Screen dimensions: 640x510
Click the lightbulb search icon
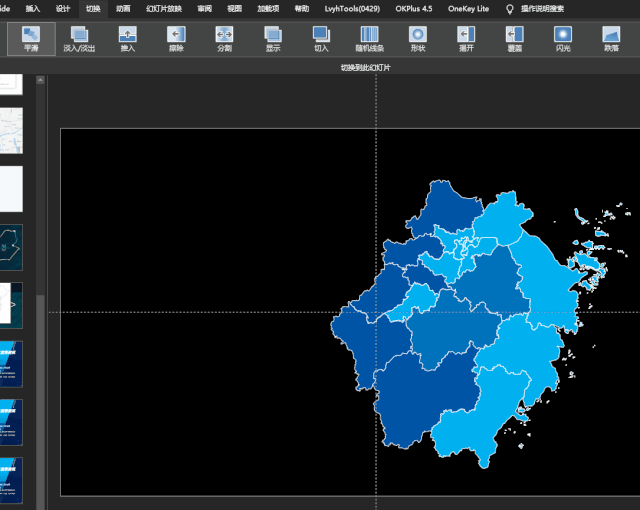(509, 9)
